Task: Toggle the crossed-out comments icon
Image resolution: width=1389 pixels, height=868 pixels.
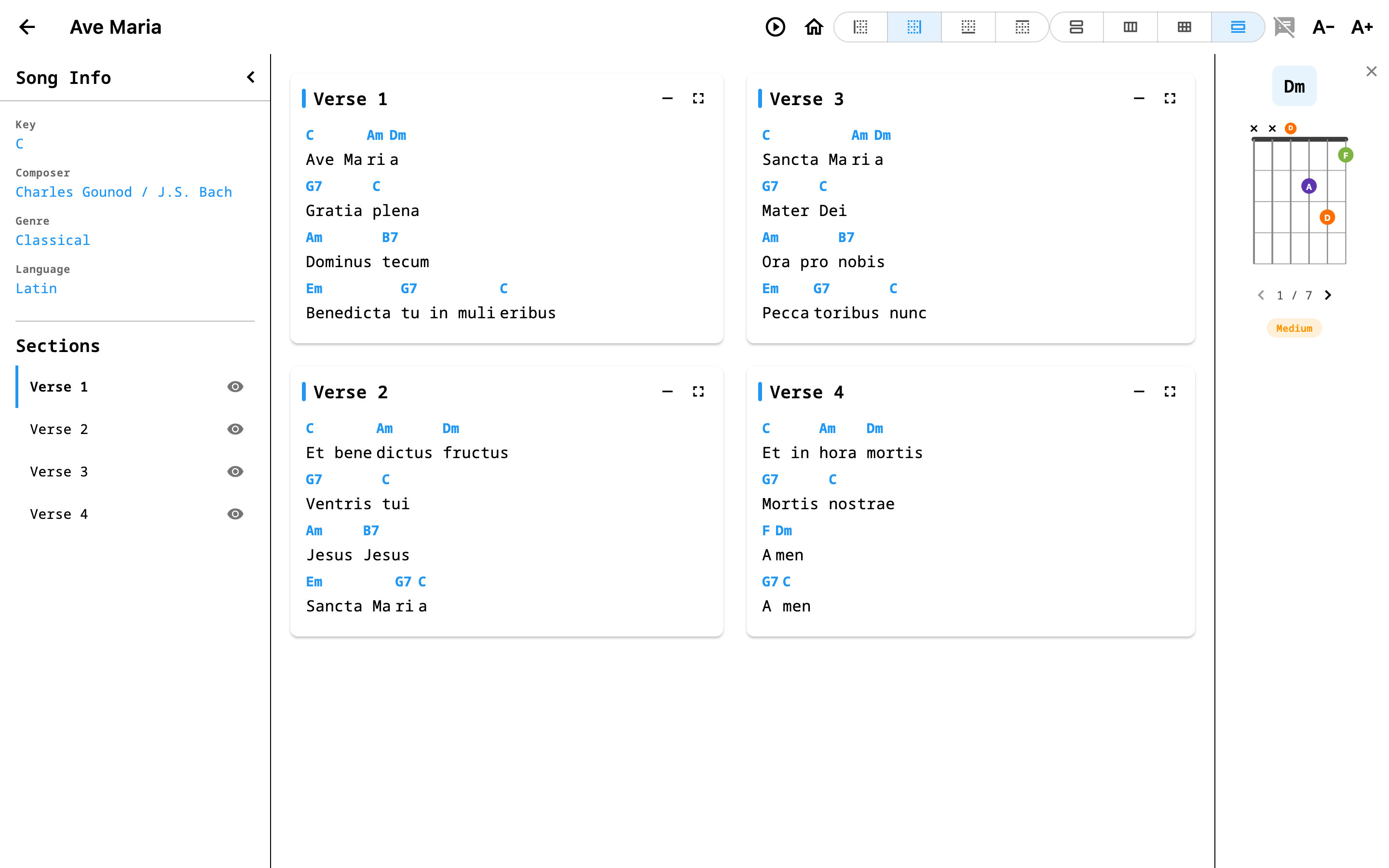Action: pyautogui.click(x=1284, y=27)
